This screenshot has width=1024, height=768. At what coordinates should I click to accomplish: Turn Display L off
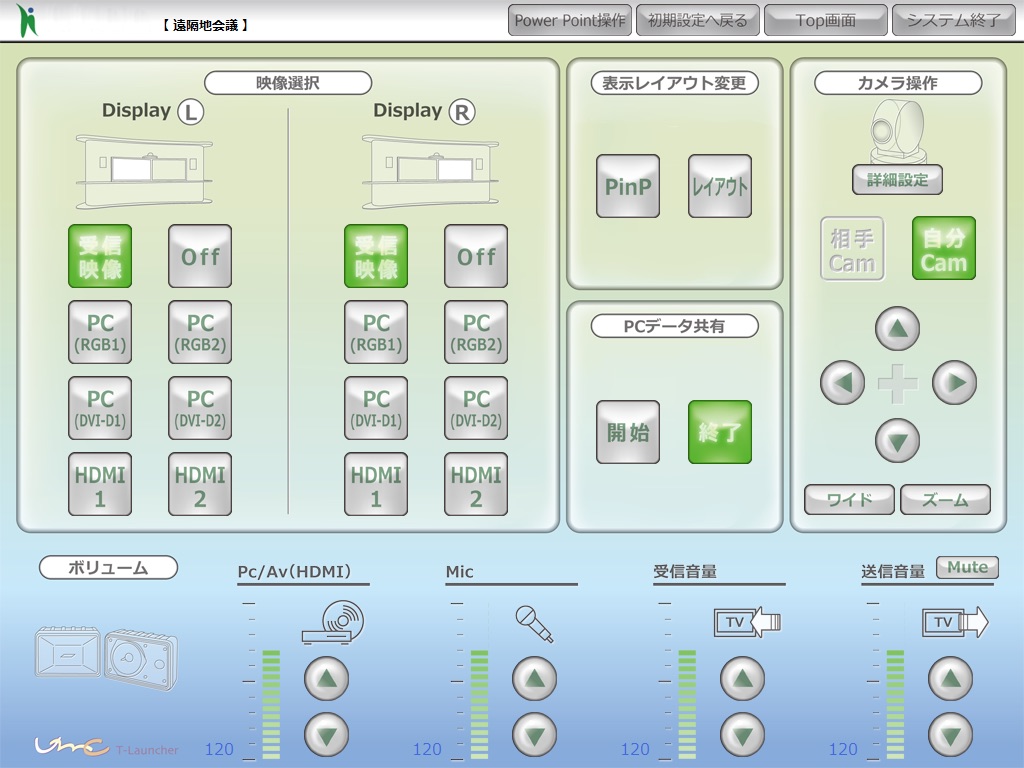click(200, 256)
